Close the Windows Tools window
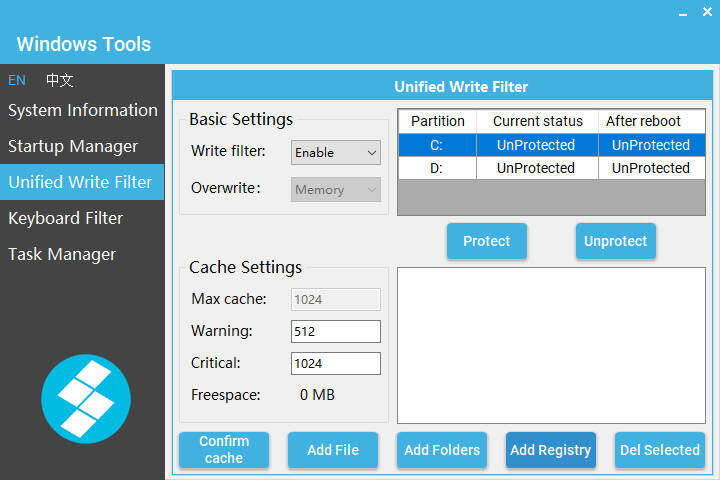720x480 pixels. pyautogui.click(x=707, y=11)
